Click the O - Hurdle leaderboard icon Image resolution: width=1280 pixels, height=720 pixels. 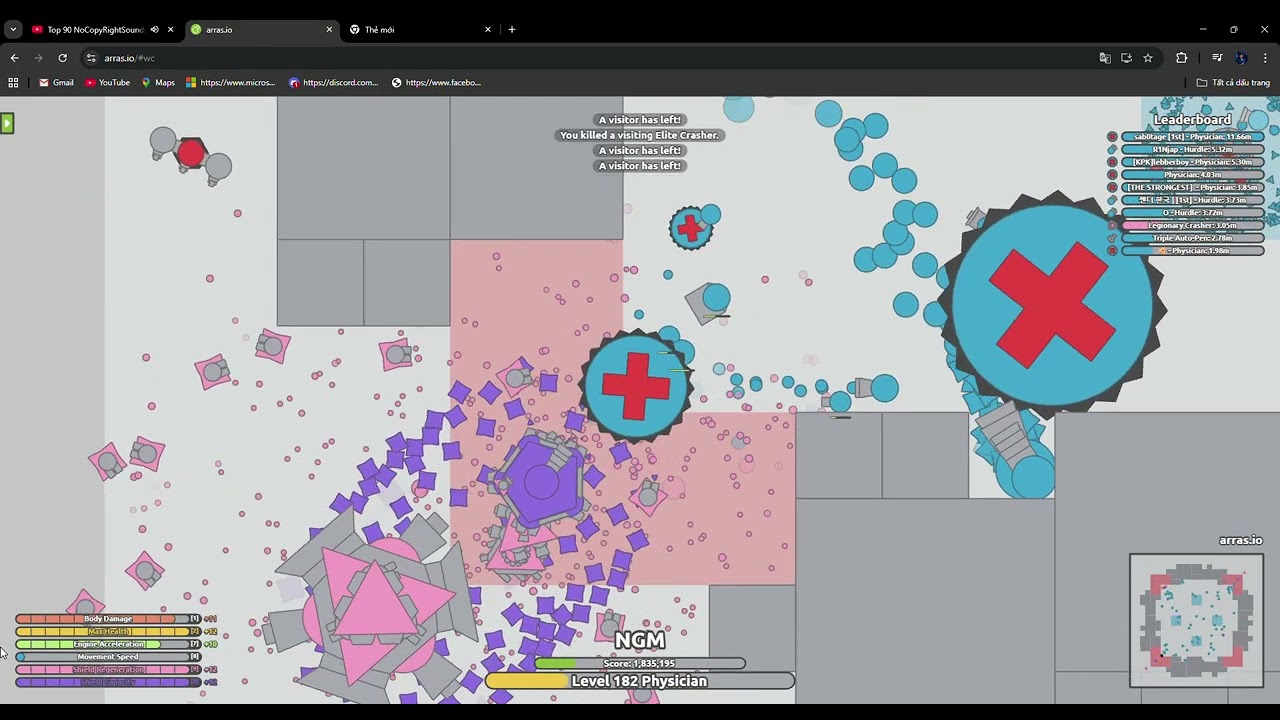(1112, 213)
